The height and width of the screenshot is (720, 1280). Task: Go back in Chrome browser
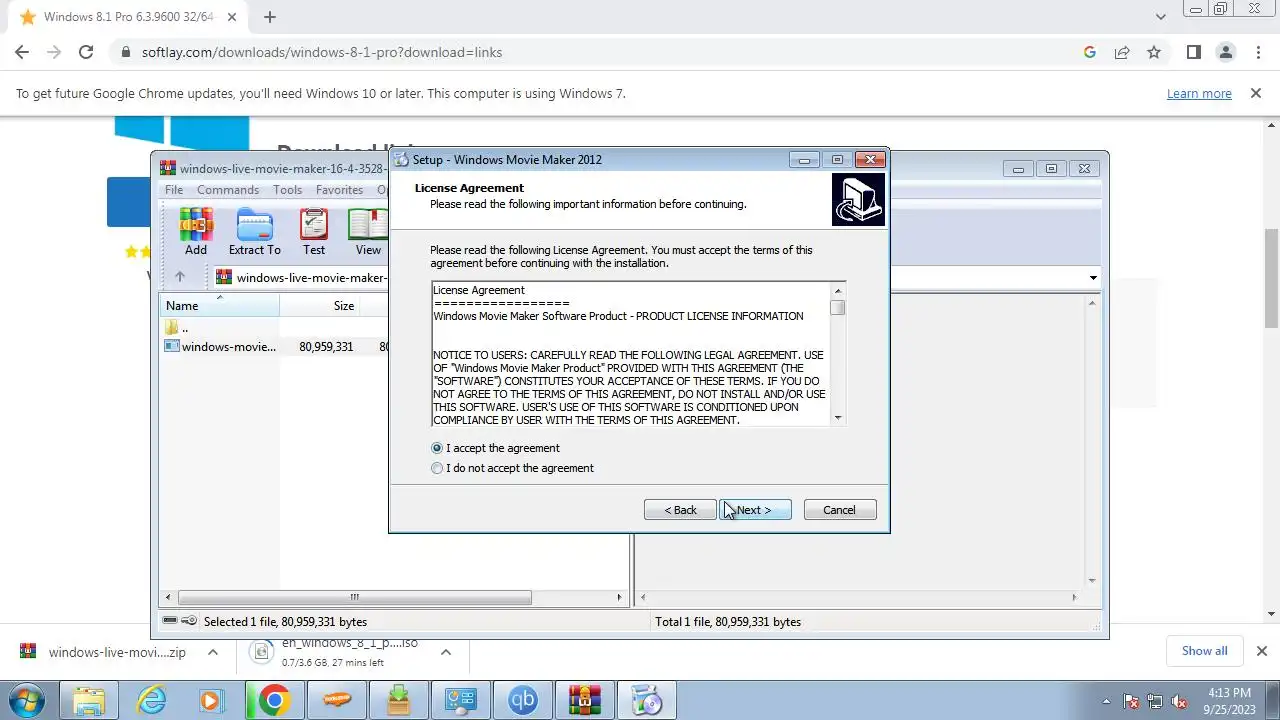click(22, 52)
